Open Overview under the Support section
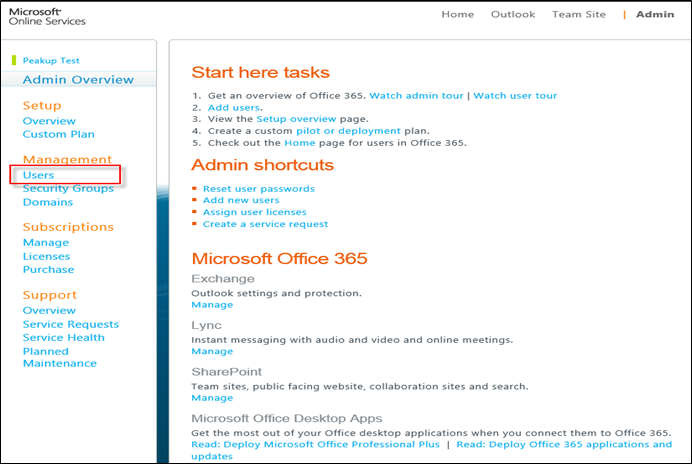Image resolution: width=692 pixels, height=464 pixels. (49, 310)
